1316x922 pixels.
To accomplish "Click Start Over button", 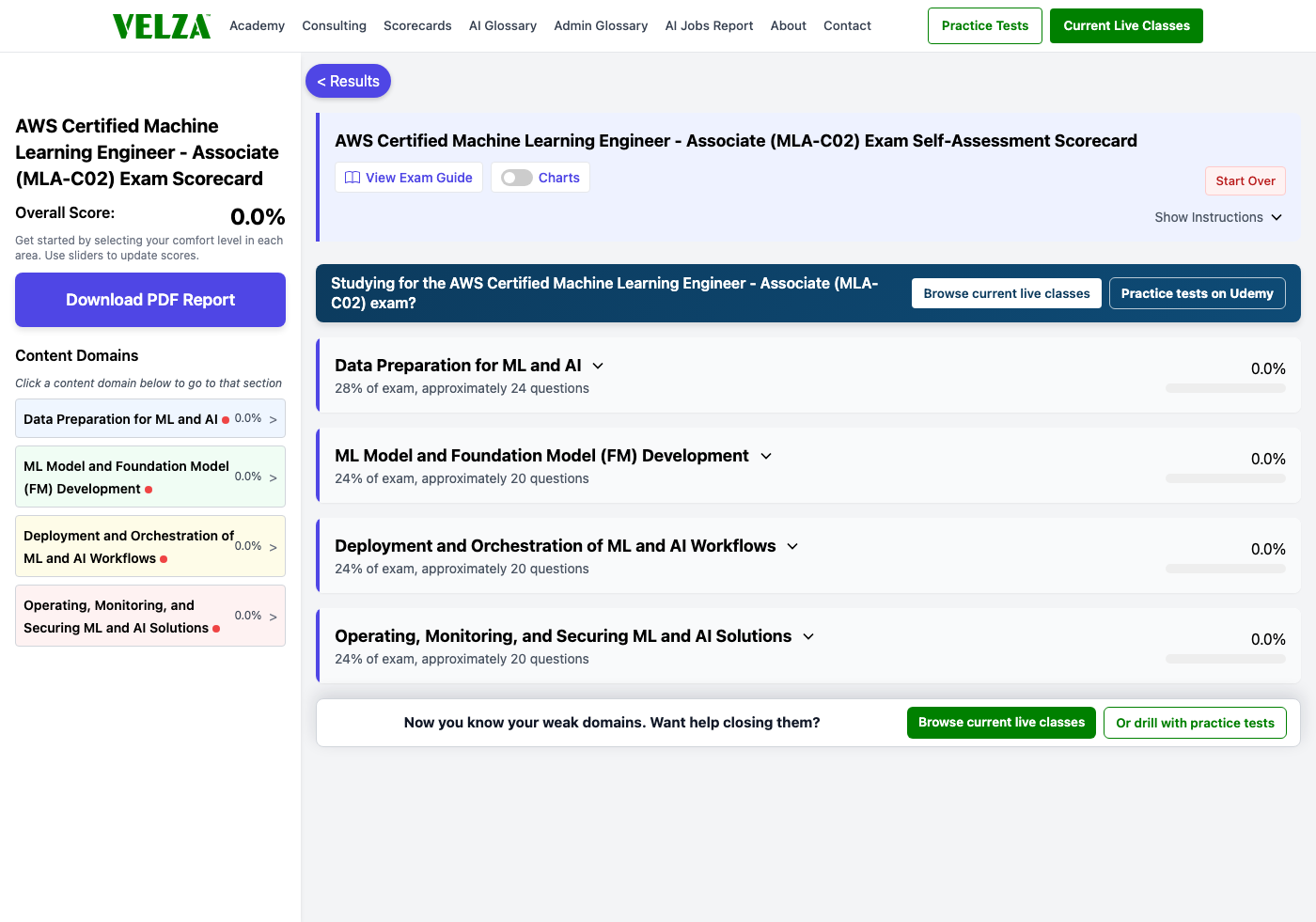I will click(1245, 180).
